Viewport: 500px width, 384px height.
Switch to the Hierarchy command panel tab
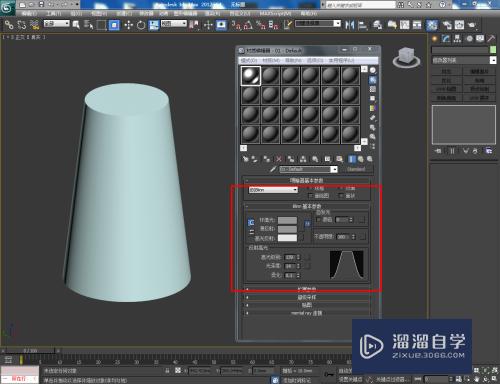[457, 39]
